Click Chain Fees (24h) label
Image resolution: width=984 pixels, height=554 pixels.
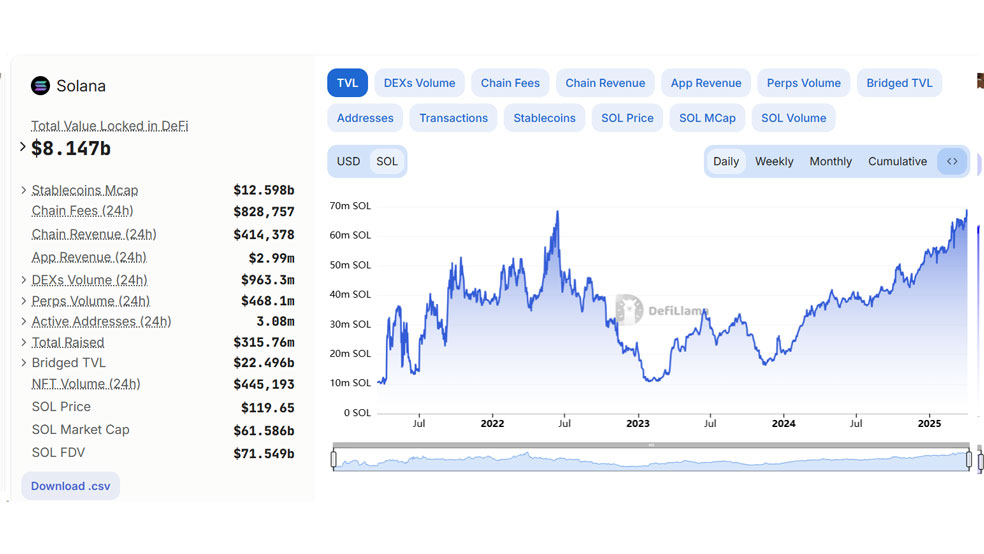82,211
